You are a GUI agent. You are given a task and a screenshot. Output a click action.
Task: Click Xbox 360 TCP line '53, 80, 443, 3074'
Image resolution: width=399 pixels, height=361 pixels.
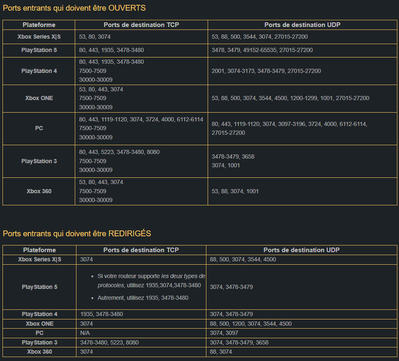click(x=101, y=182)
